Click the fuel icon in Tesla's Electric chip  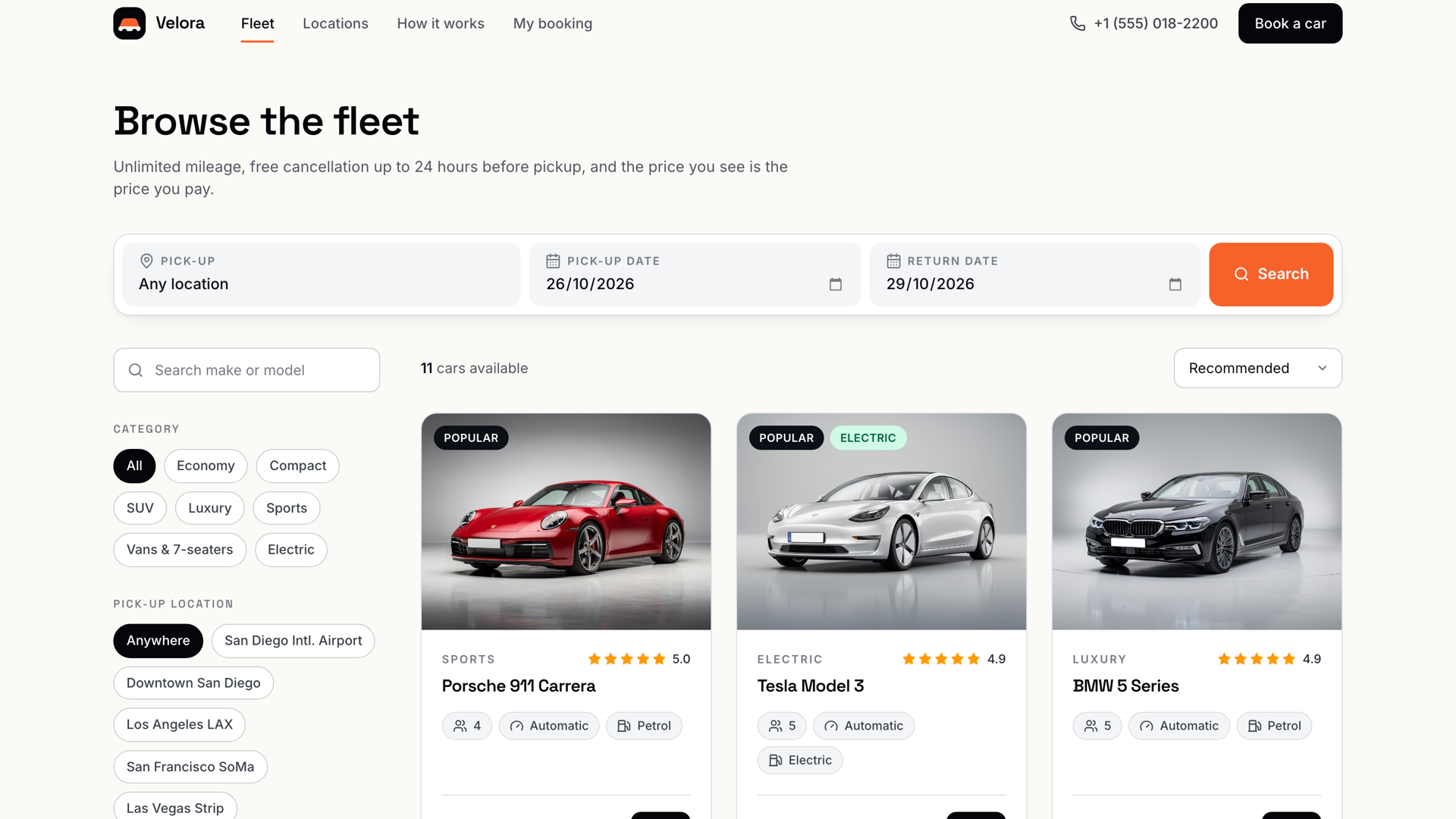point(776,760)
